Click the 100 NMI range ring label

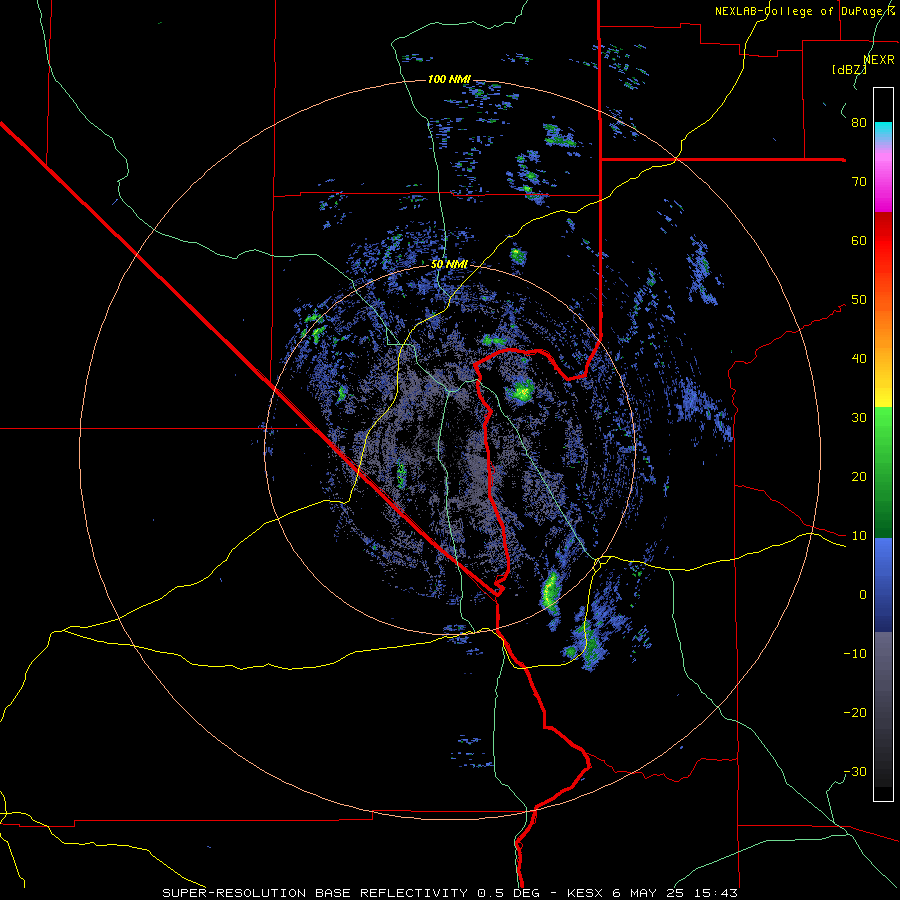pos(449,79)
